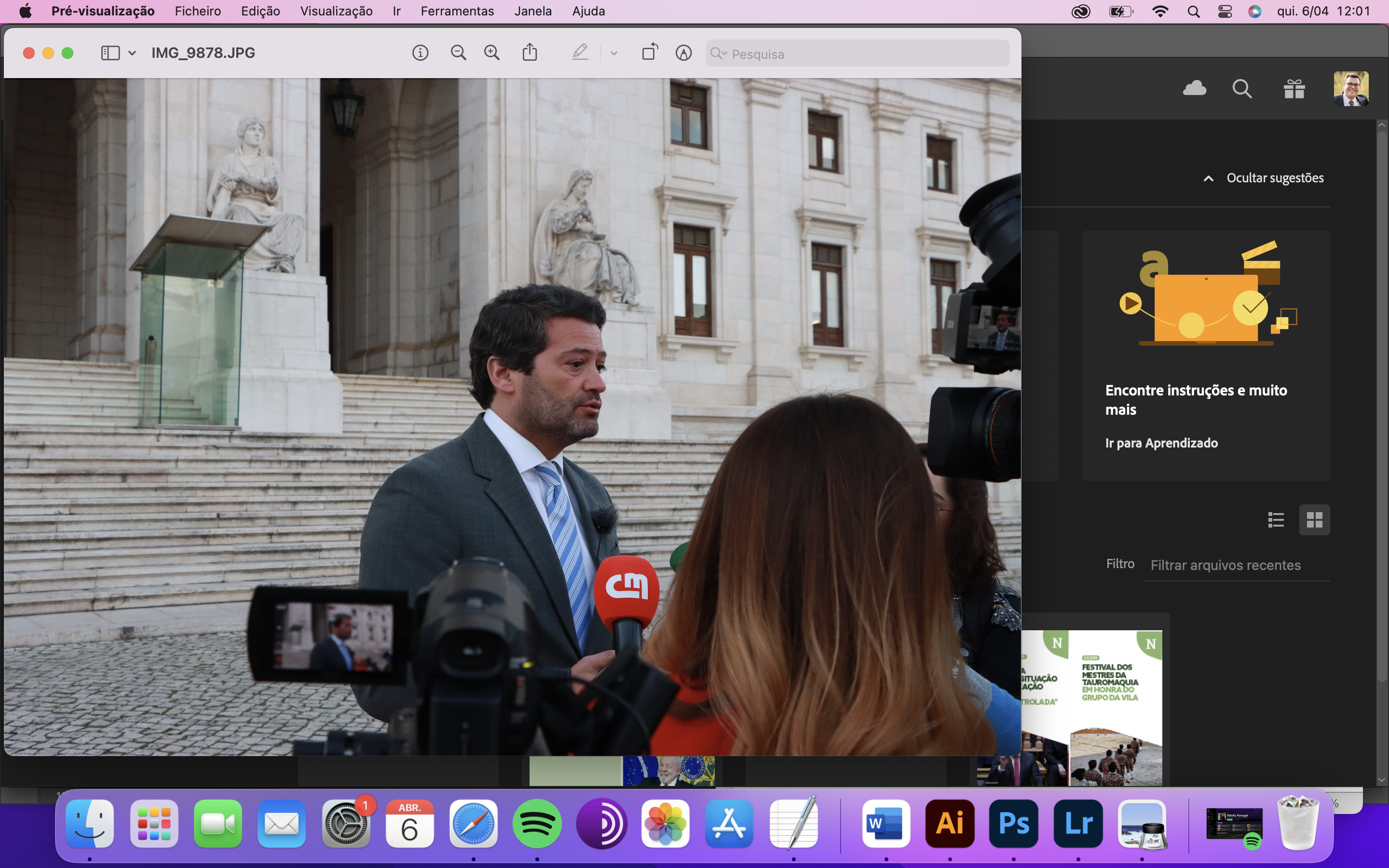The width and height of the screenshot is (1389, 868).
Task: Open the Ajuda menu
Action: [589, 11]
